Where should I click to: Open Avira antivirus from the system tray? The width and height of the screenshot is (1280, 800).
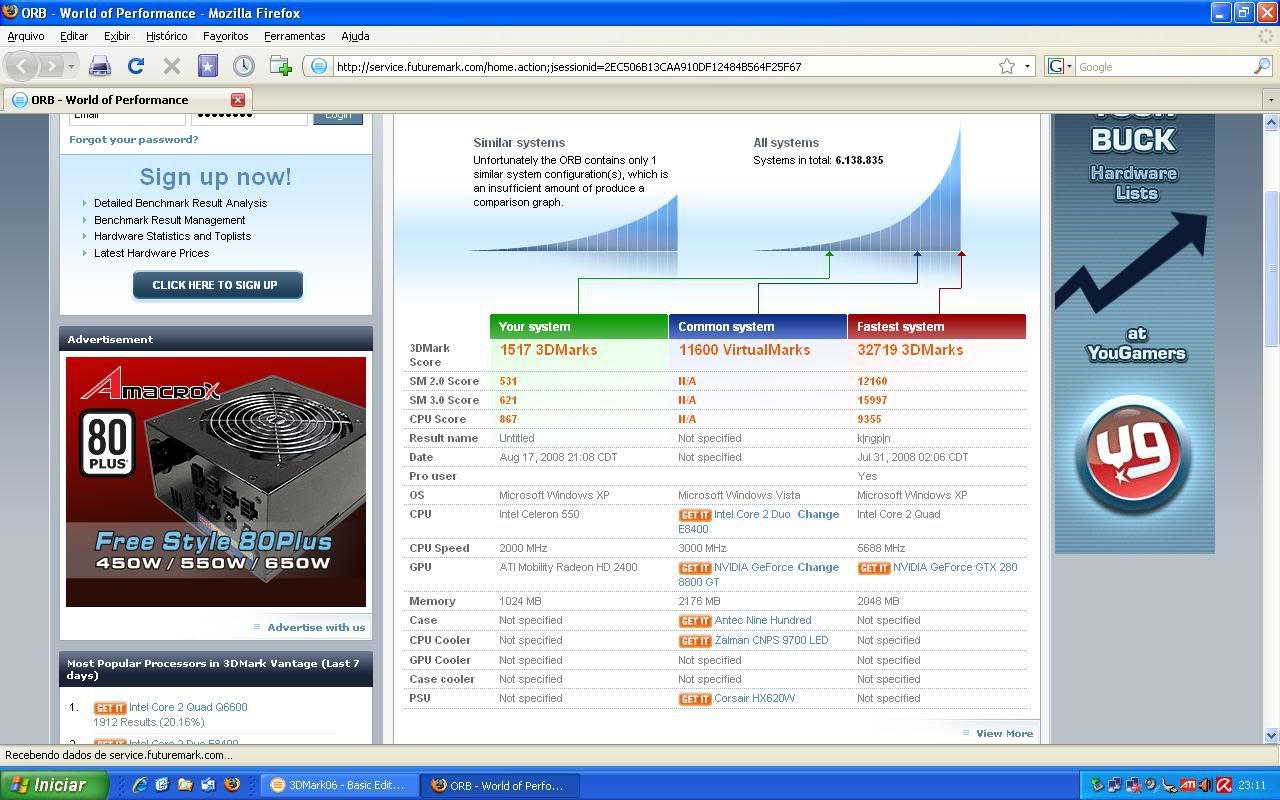[1223, 785]
